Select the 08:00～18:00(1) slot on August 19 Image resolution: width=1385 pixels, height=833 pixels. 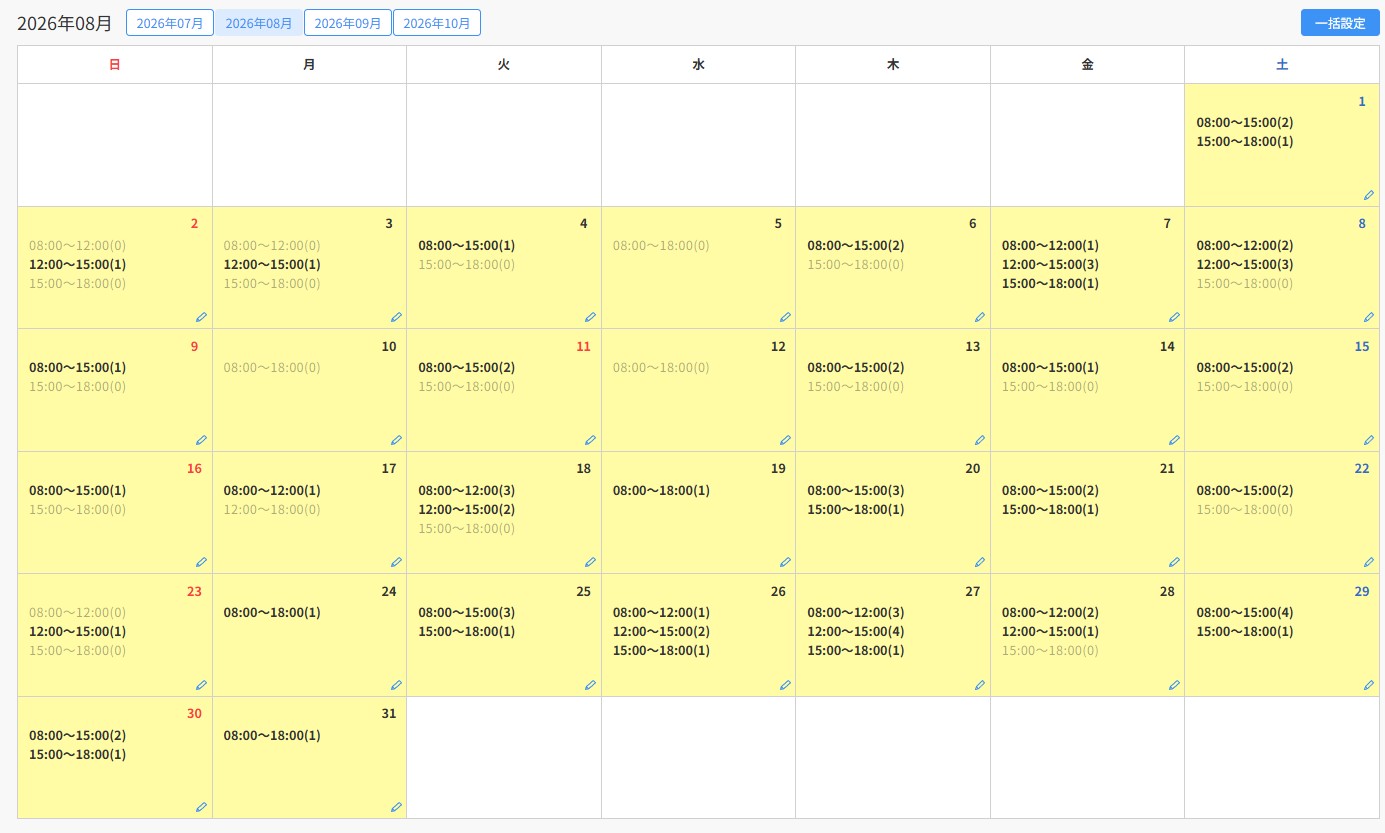(661, 490)
